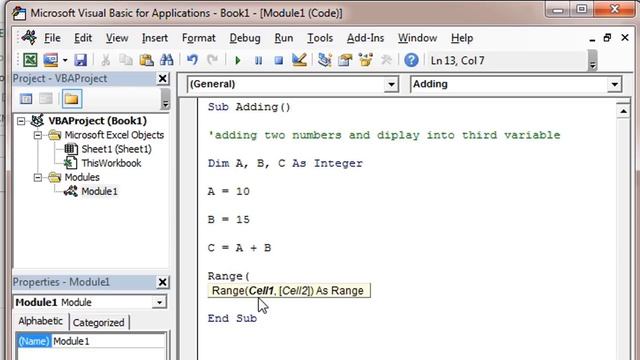Click the Toolbox toolbar icon

[386, 60]
